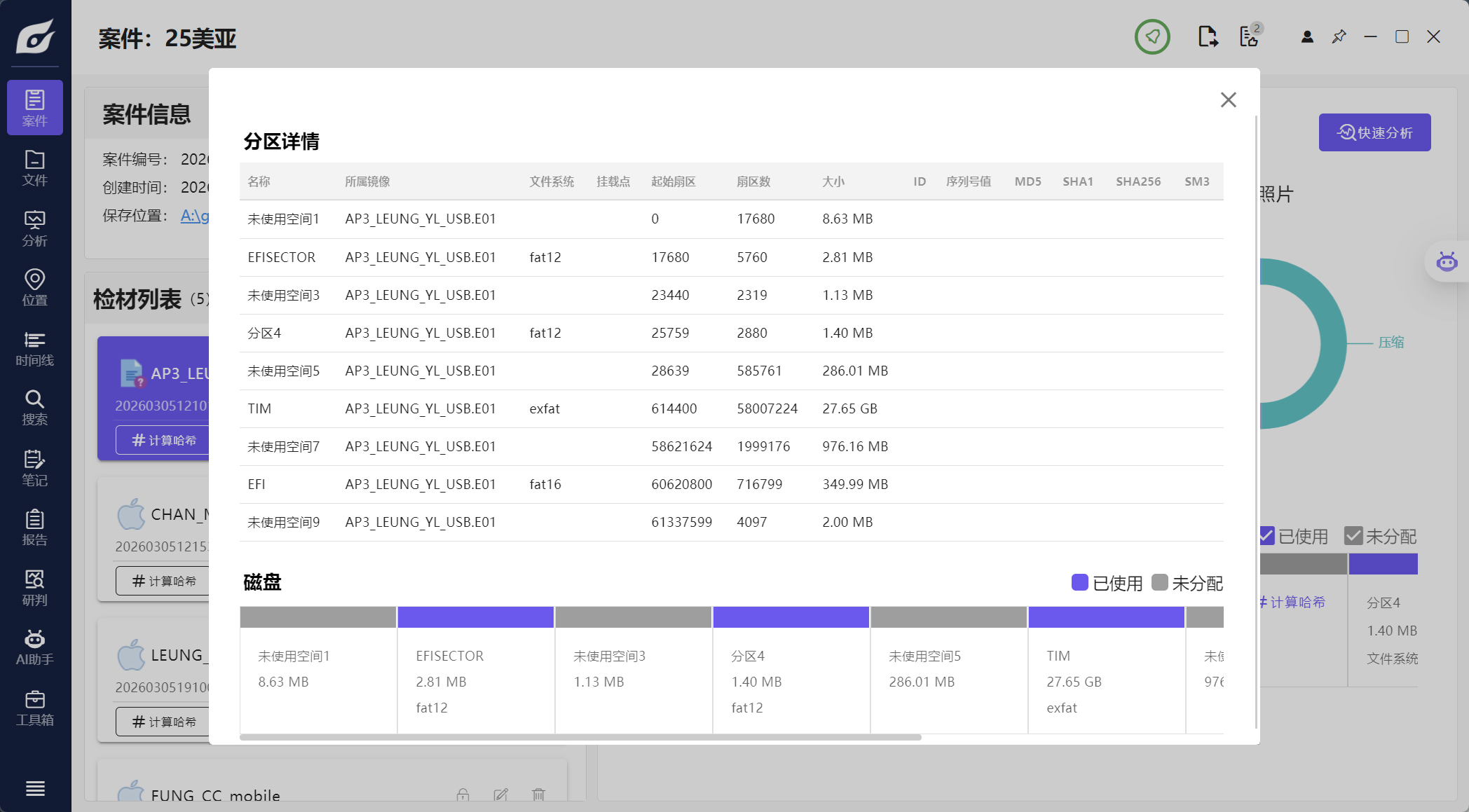
Task: Open the 分析 (Analysis) sidebar icon
Action: coord(34,228)
